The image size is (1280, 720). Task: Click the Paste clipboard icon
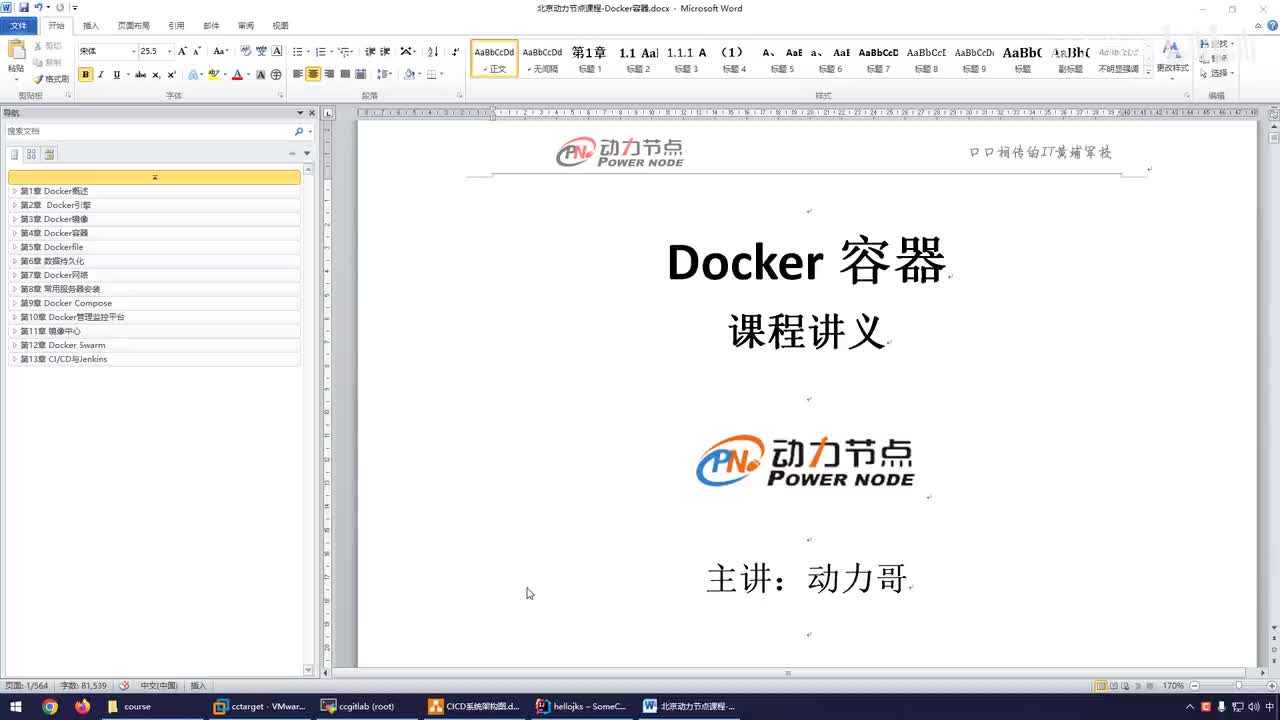tap(16, 51)
